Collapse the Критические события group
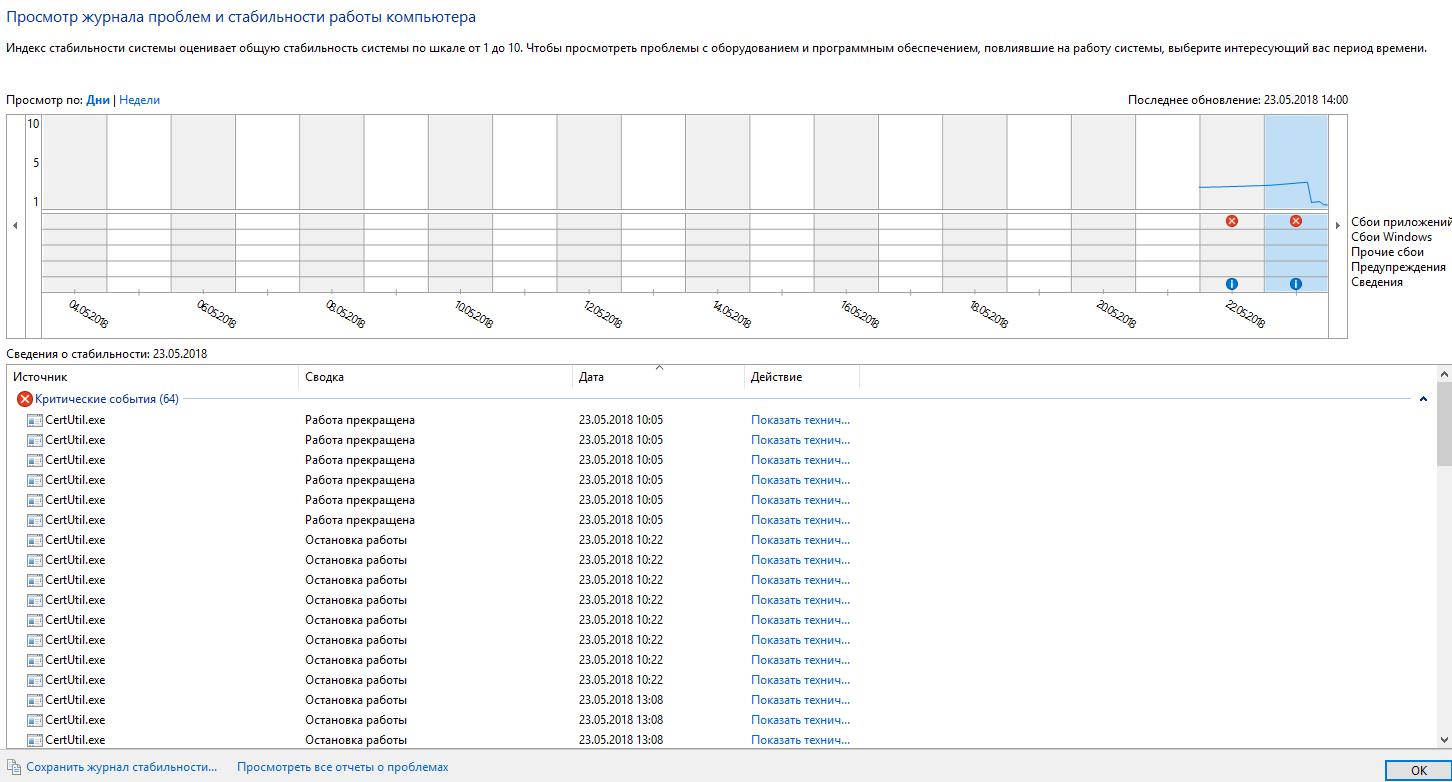Image resolution: width=1452 pixels, height=782 pixels. (1423, 400)
